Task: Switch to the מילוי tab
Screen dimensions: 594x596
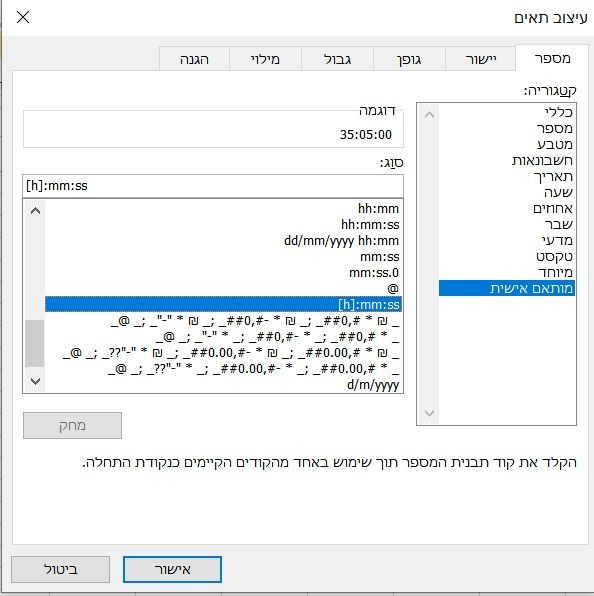Action: pyautogui.click(x=265, y=59)
